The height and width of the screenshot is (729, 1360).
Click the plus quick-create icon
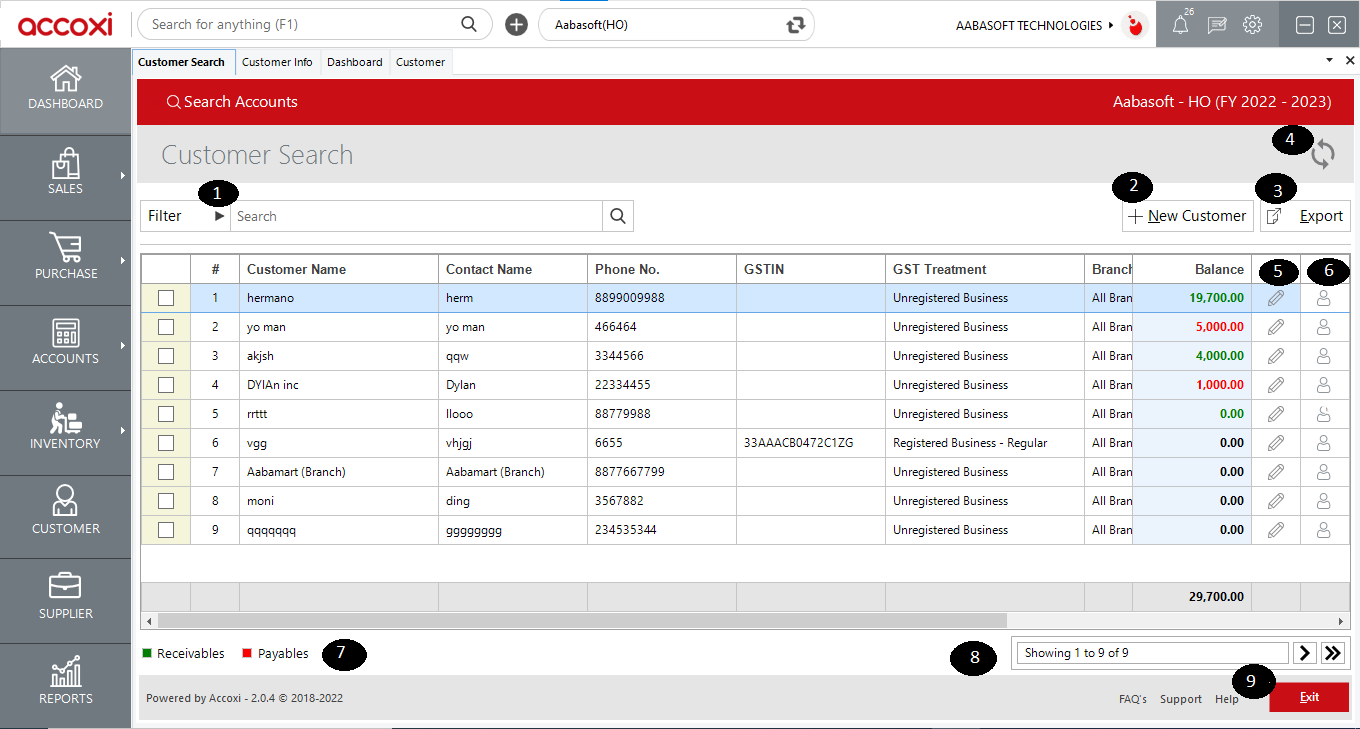coord(516,25)
